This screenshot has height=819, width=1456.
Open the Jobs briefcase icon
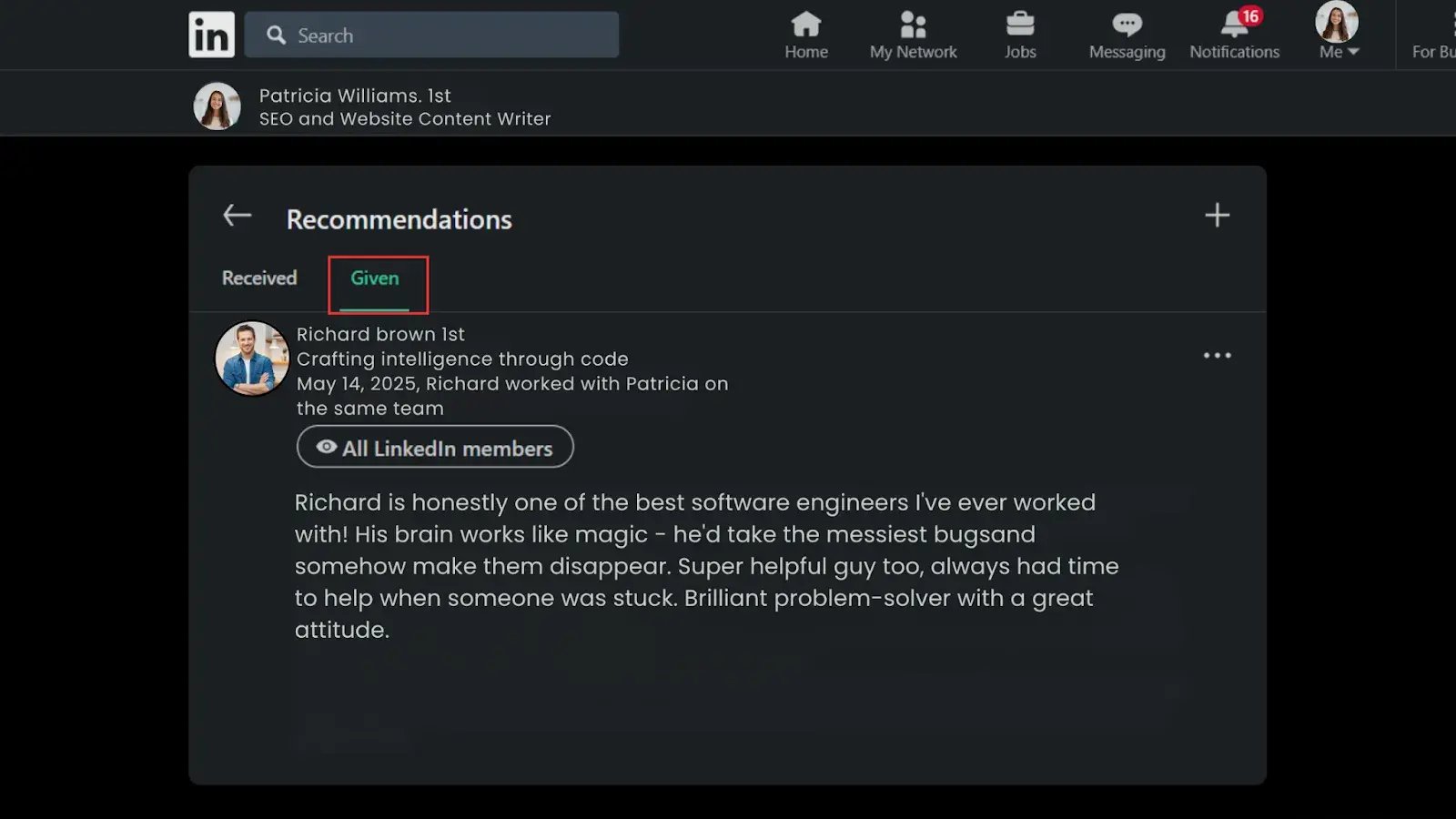tap(1020, 25)
